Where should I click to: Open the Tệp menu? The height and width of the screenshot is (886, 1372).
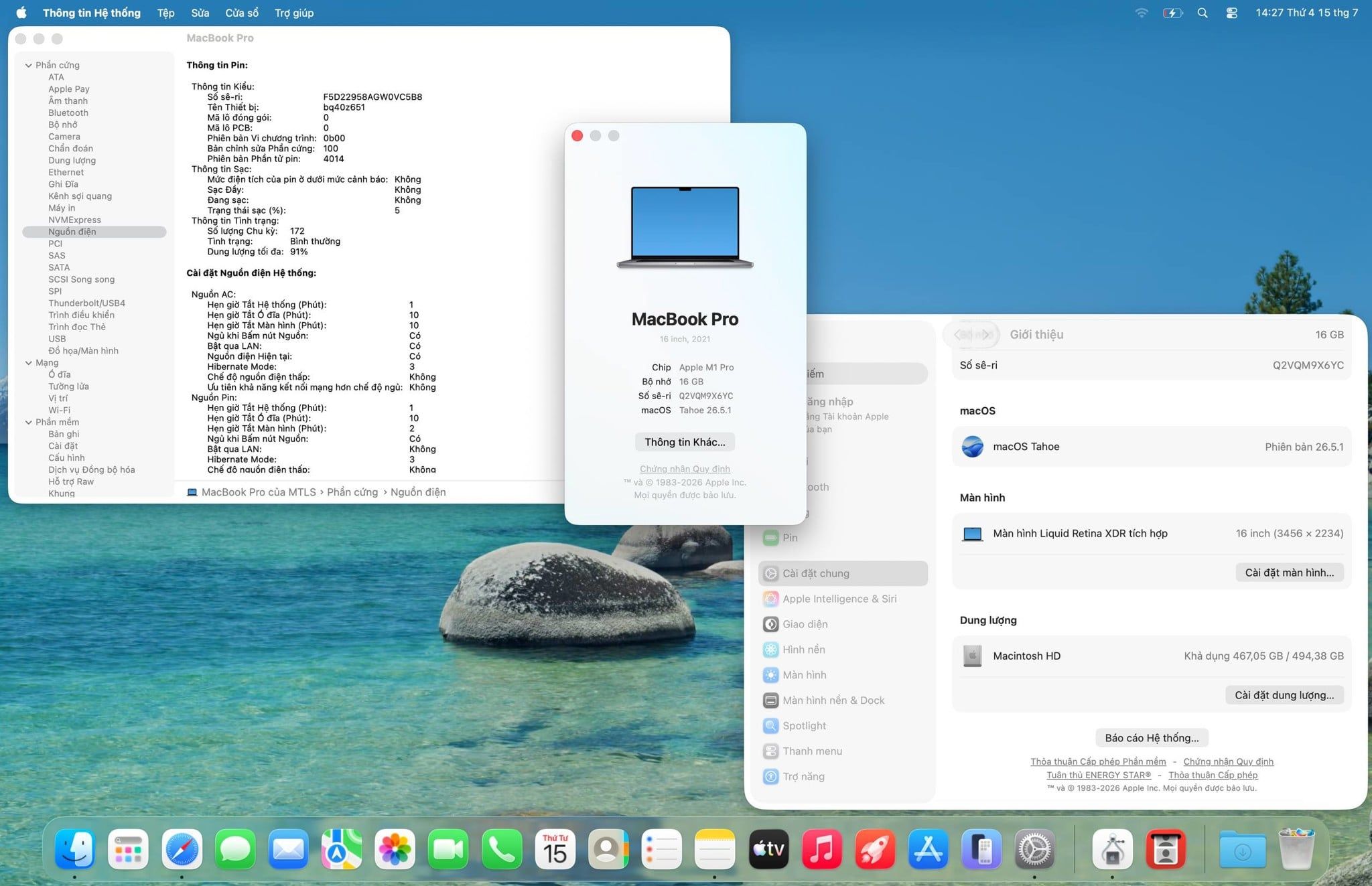(165, 13)
